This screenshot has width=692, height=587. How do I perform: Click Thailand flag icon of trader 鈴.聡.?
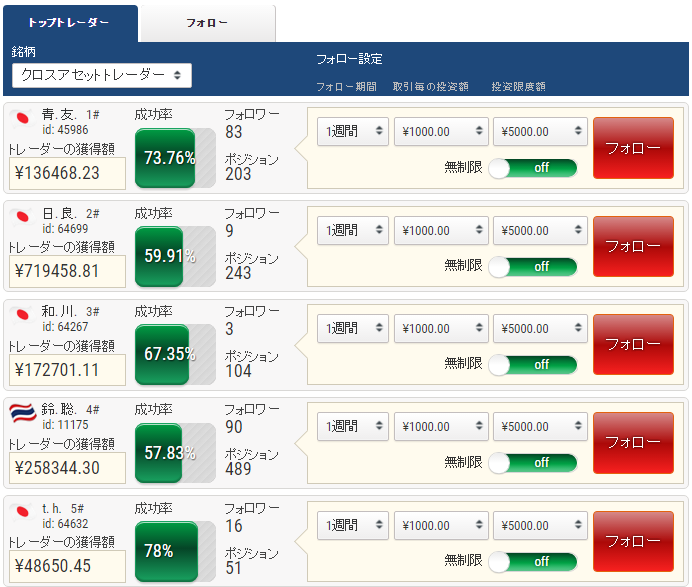[x=23, y=413]
